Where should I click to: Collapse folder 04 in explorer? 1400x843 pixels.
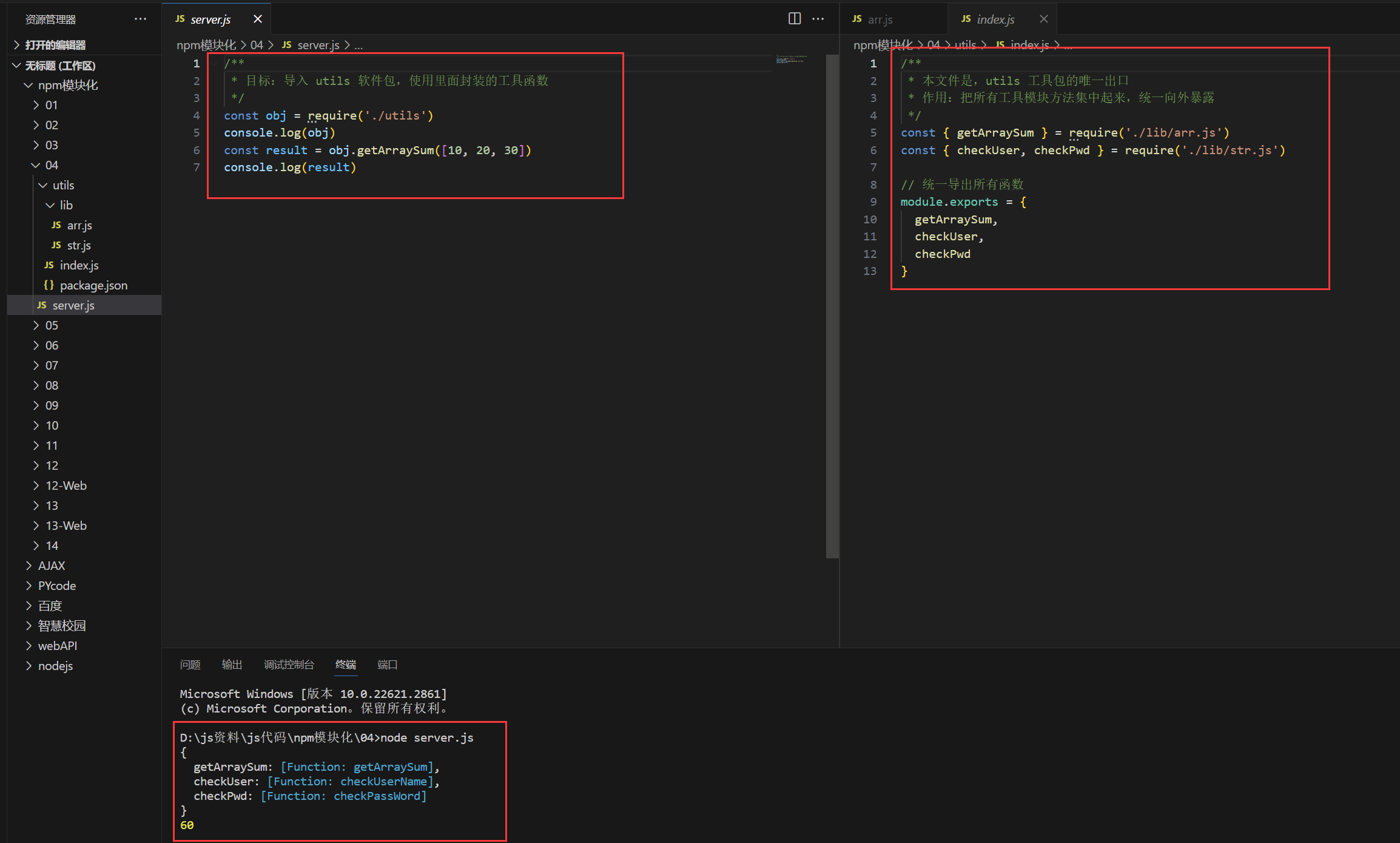pos(84,165)
